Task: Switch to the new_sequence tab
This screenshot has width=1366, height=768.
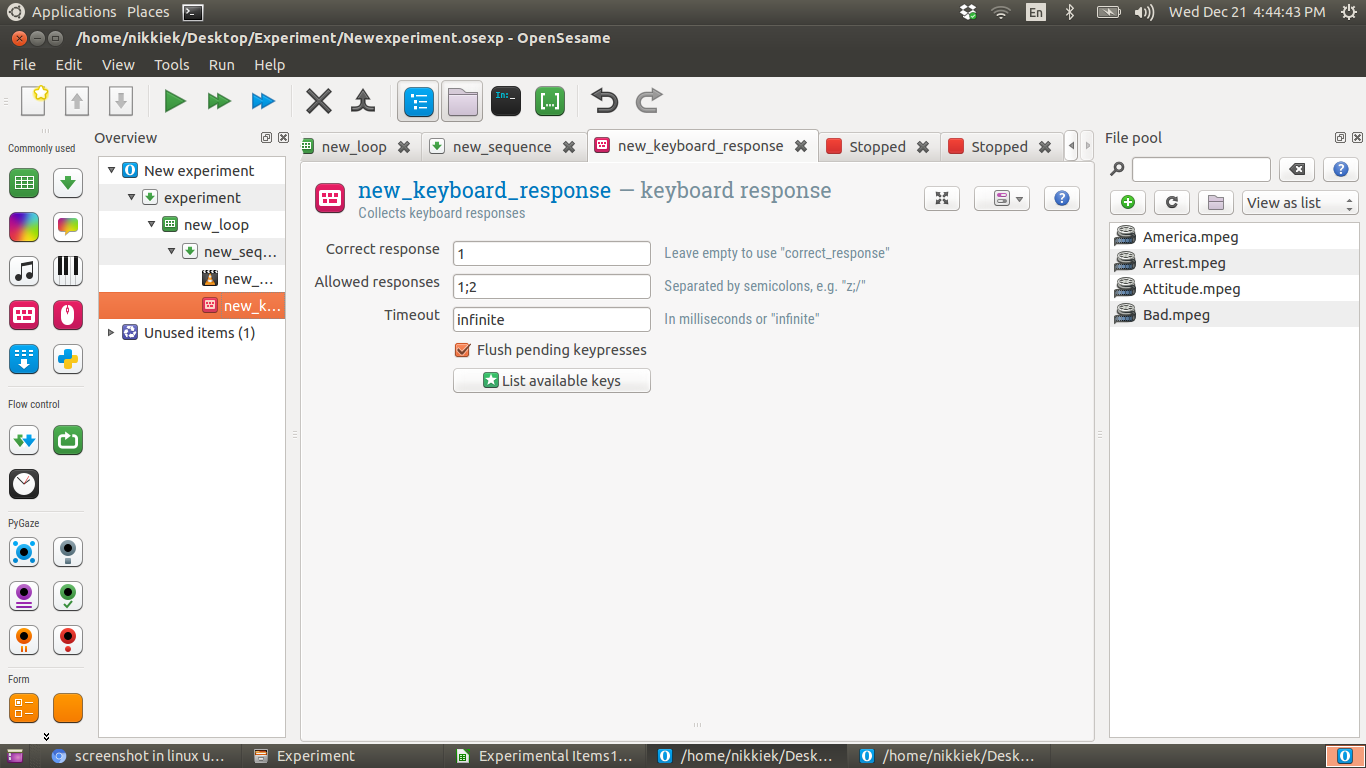Action: 502,146
